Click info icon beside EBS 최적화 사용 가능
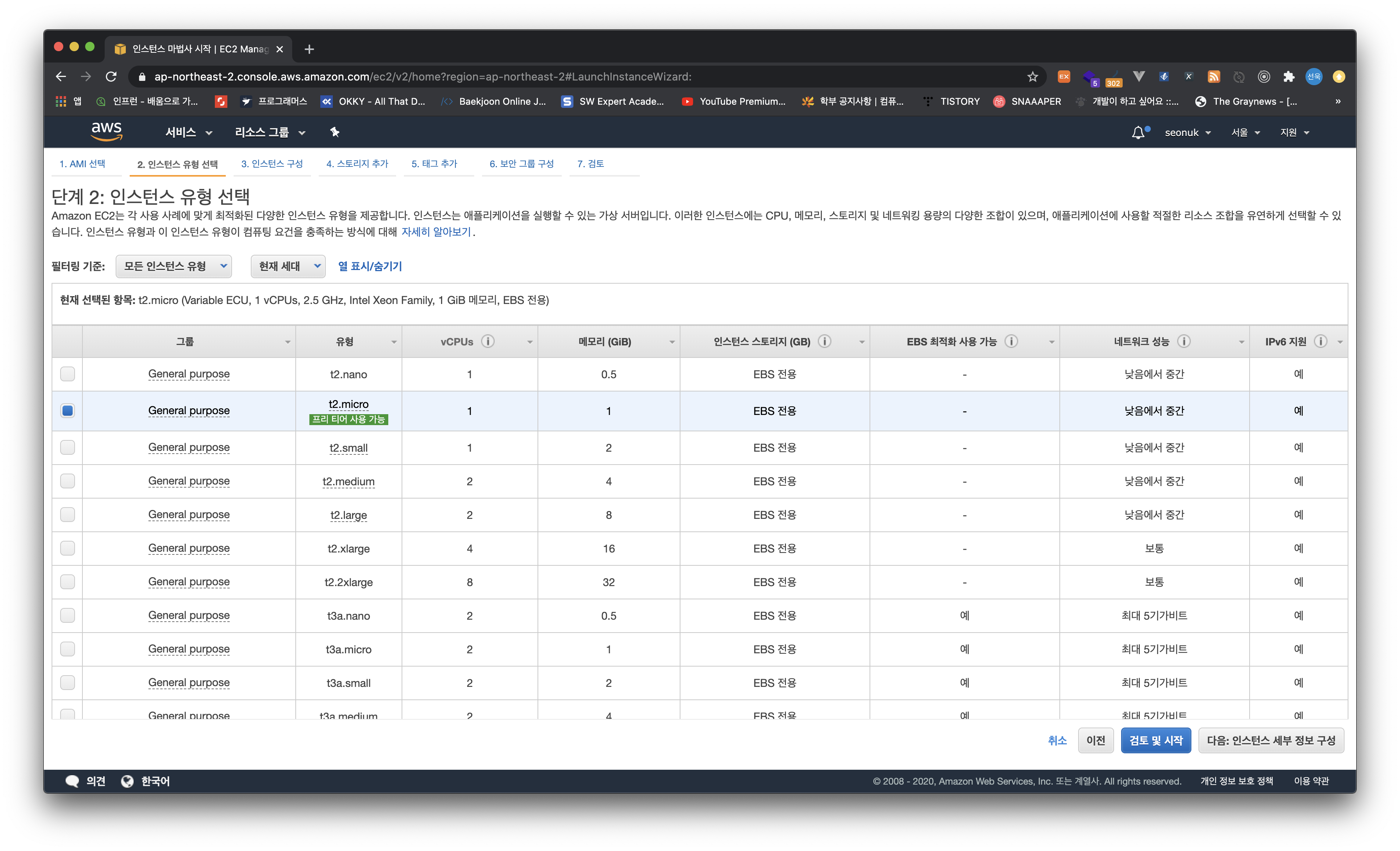 [x=1011, y=341]
